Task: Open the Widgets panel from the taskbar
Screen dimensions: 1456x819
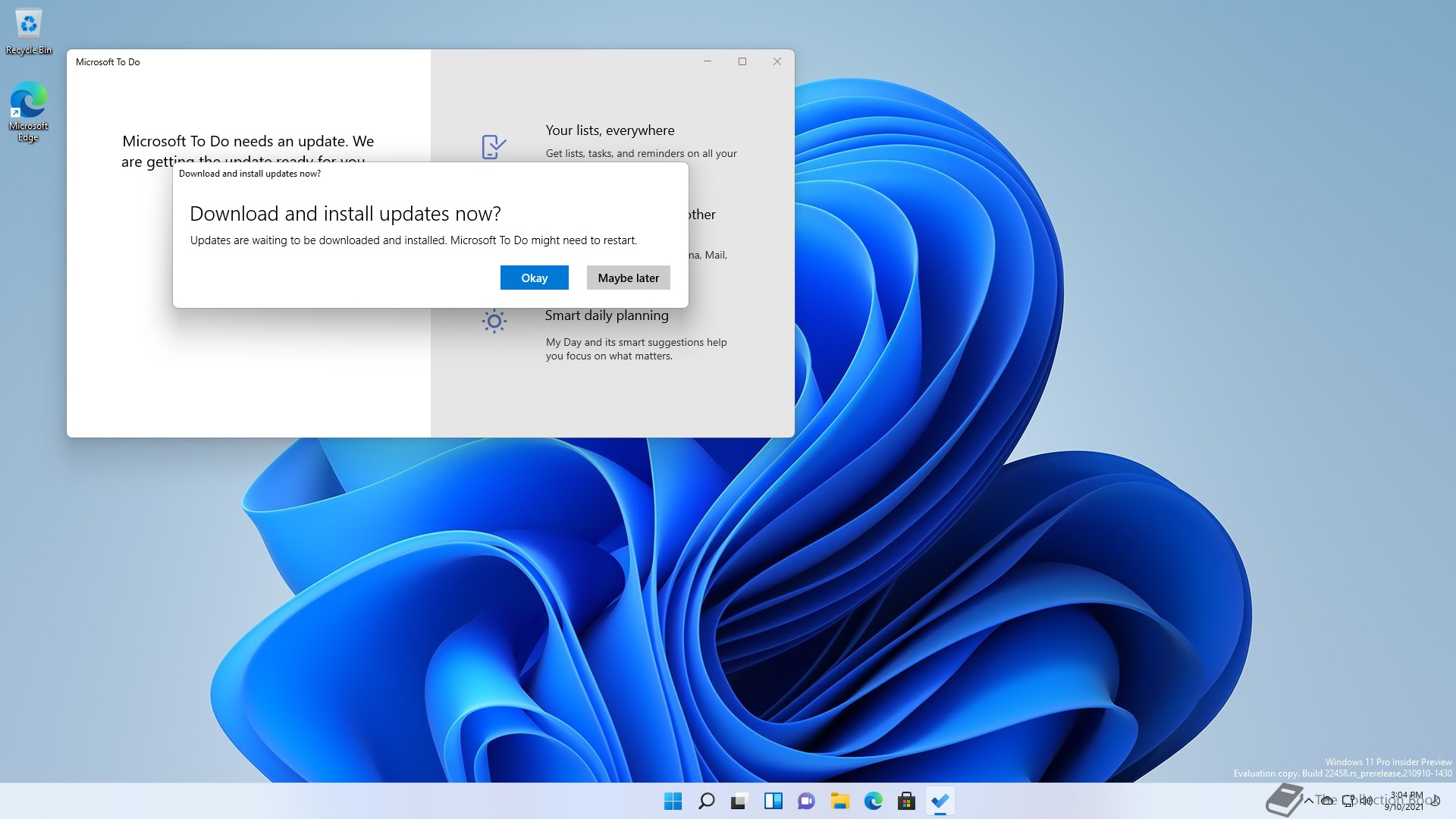Action: pyautogui.click(x=773, y=801)
